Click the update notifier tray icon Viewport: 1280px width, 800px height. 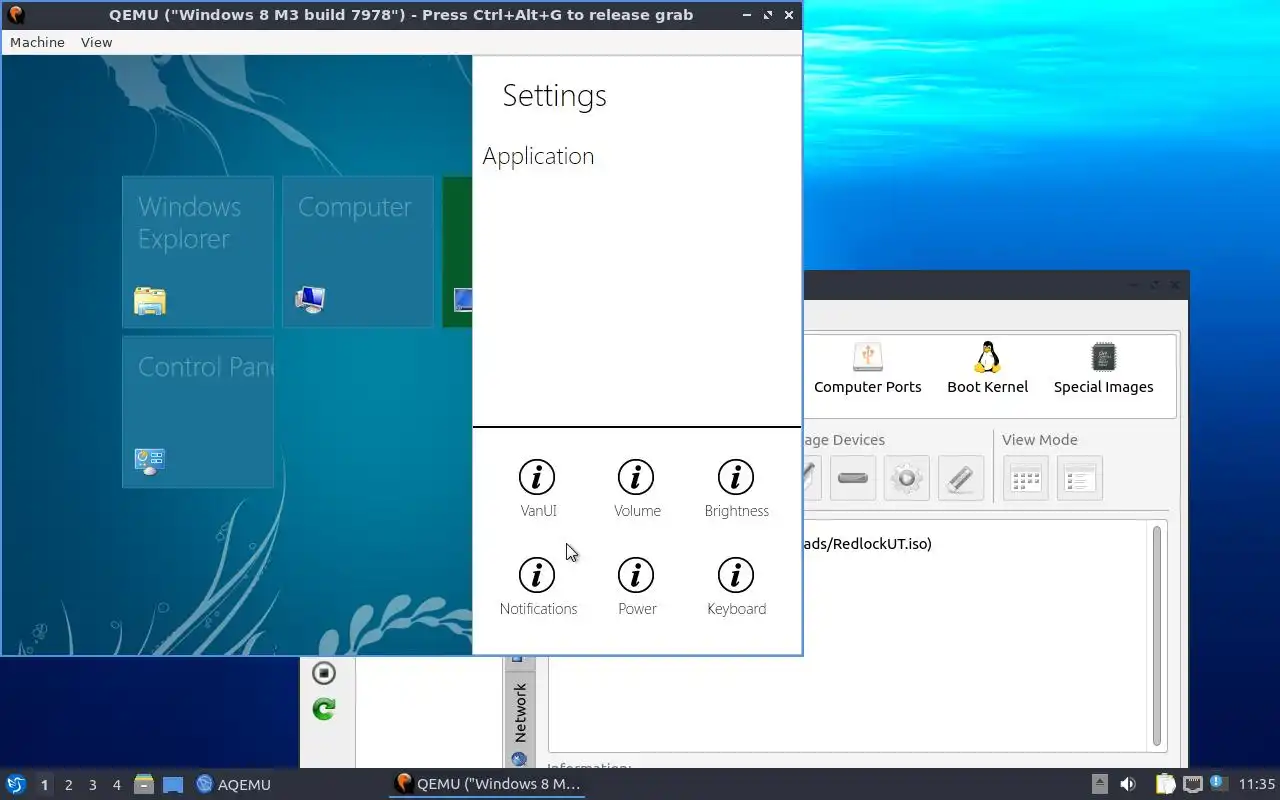(x=1218, y=783)
